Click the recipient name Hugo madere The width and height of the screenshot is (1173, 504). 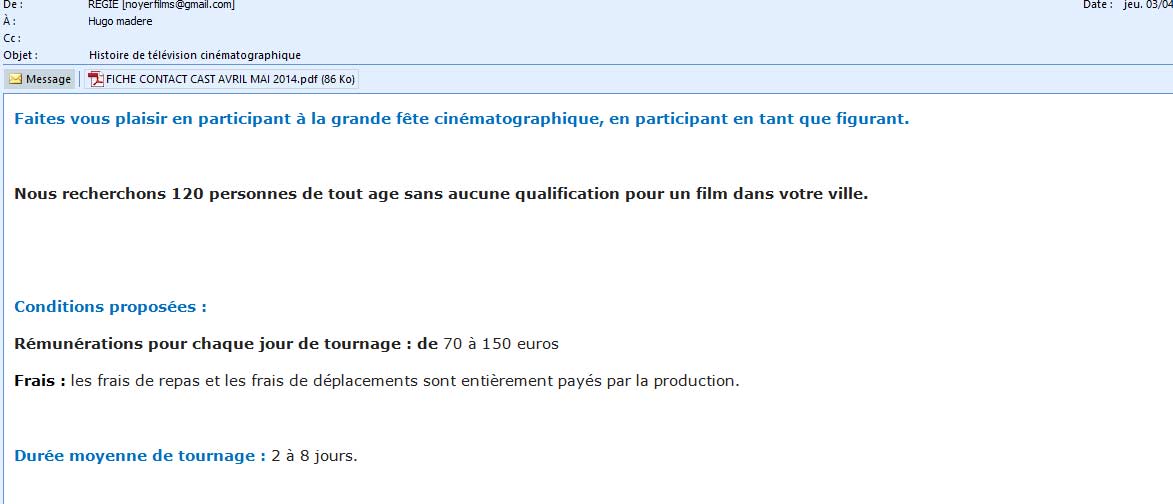(x=120, y=21)
